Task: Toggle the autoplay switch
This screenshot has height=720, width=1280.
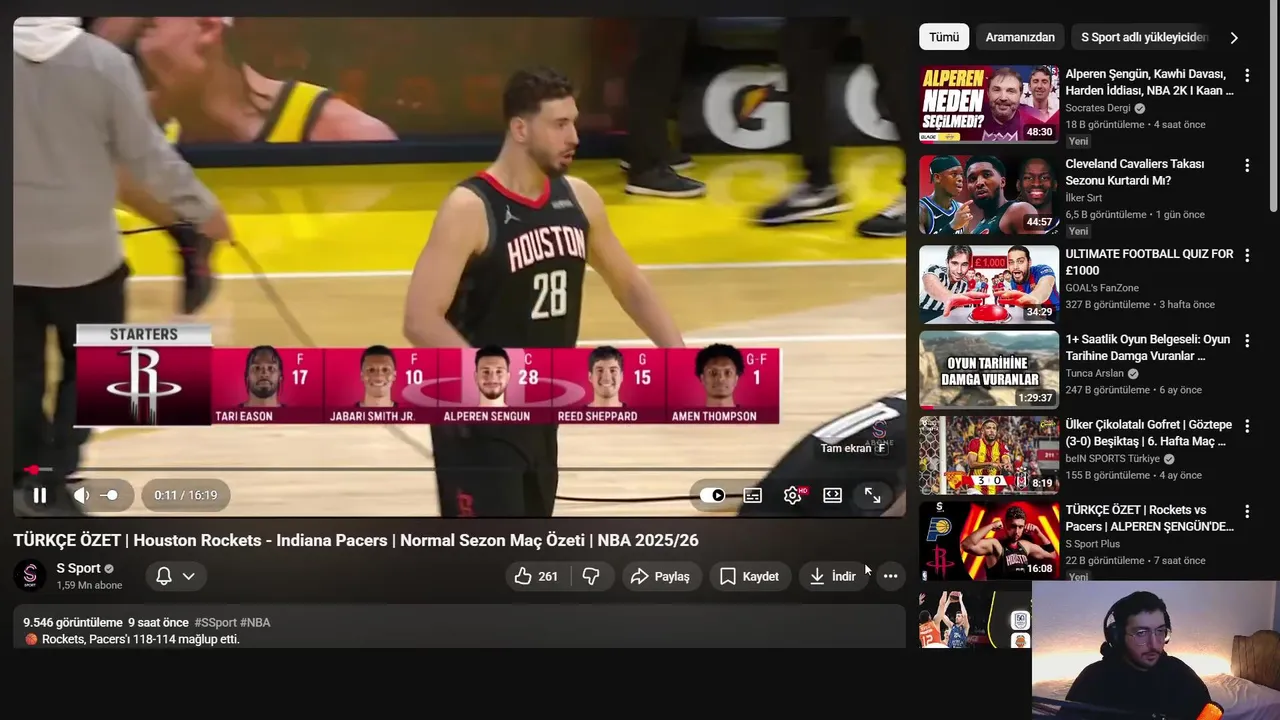Action: [712, 495]
